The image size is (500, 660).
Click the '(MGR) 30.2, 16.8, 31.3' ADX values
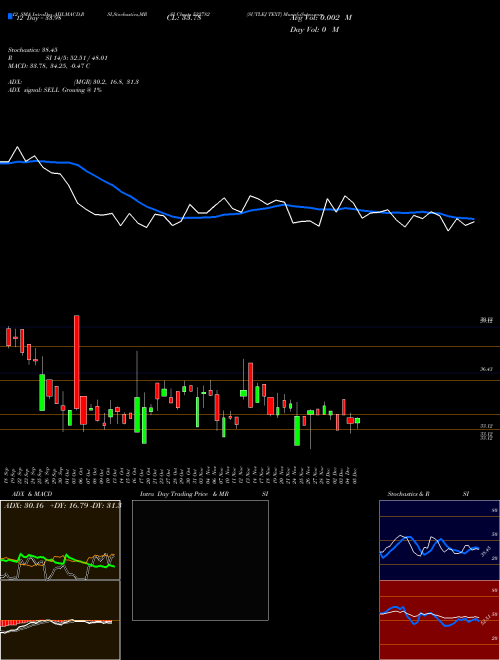point(106,82)
